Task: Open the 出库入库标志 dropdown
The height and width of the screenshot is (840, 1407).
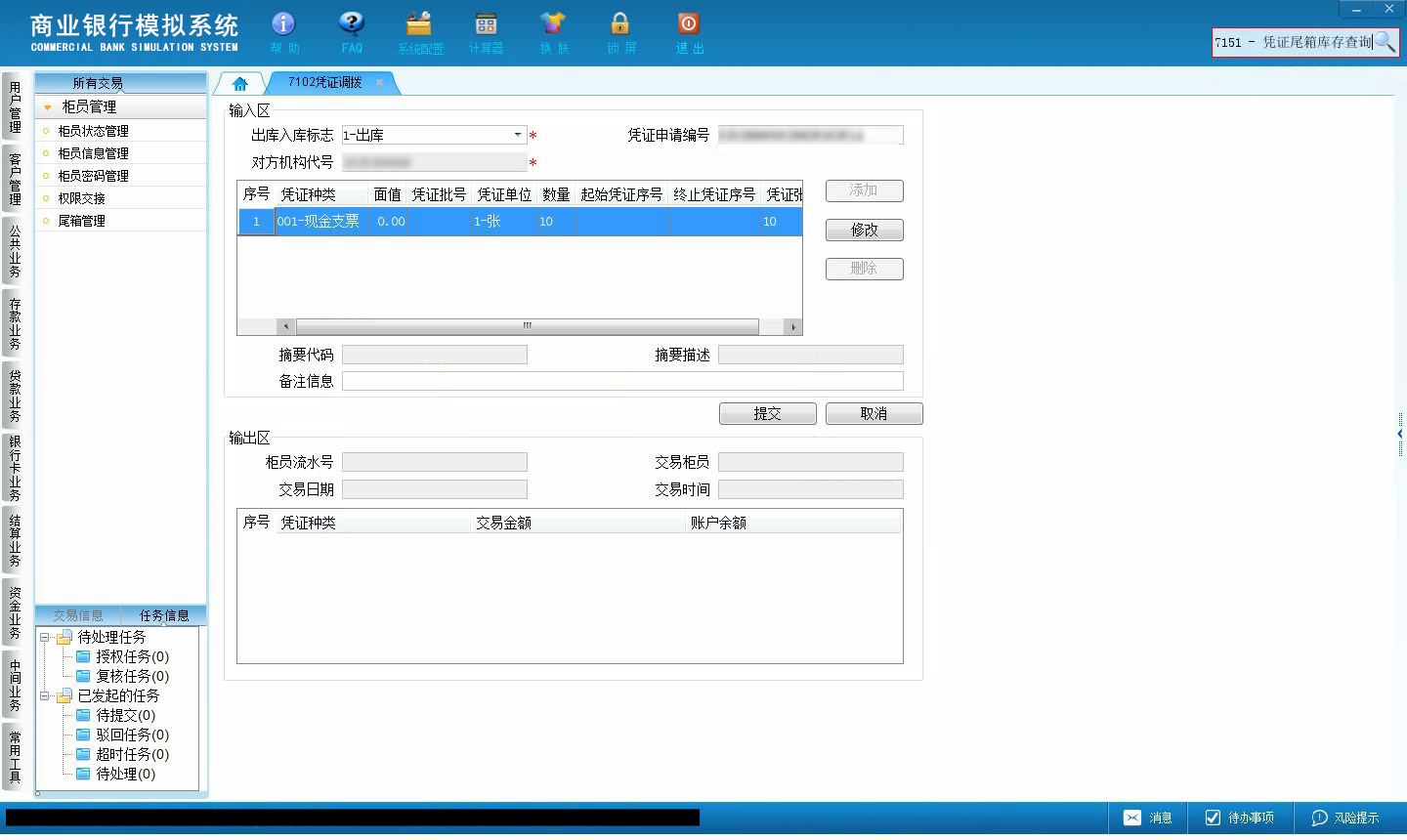Action: [518, 135]
